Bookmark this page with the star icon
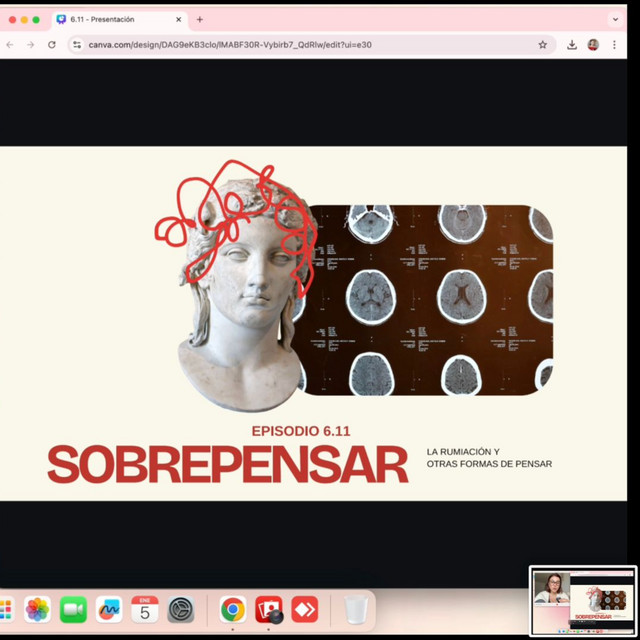 542,45
